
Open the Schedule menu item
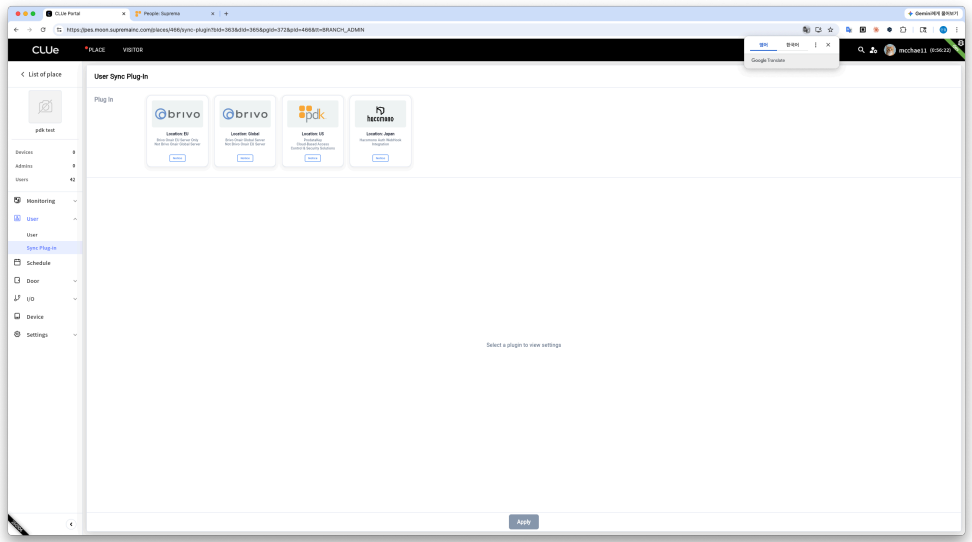[x=38, y=263]
